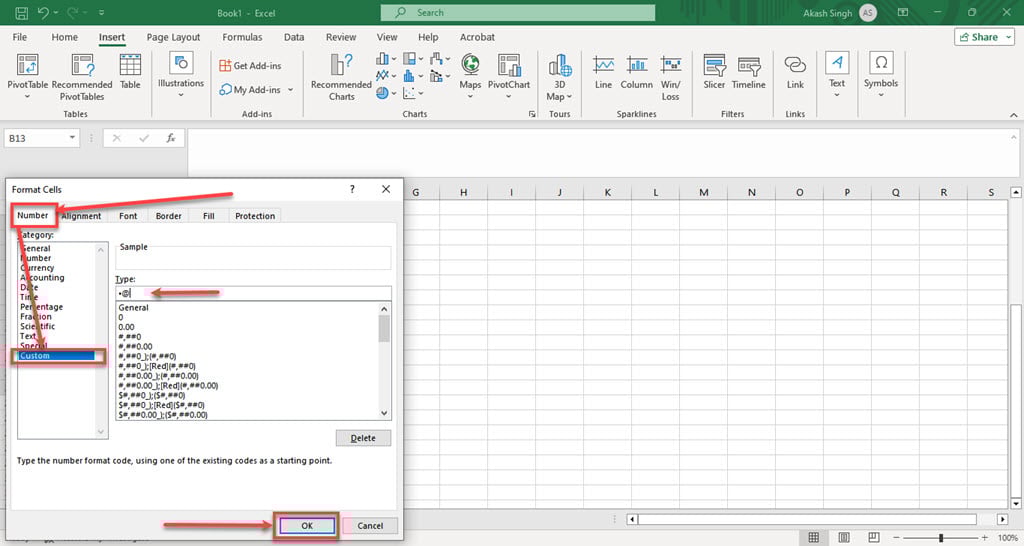Switch to the Page Layout tab
Image resolution: width=1024 pixels, height=546 pixels.
173,37
